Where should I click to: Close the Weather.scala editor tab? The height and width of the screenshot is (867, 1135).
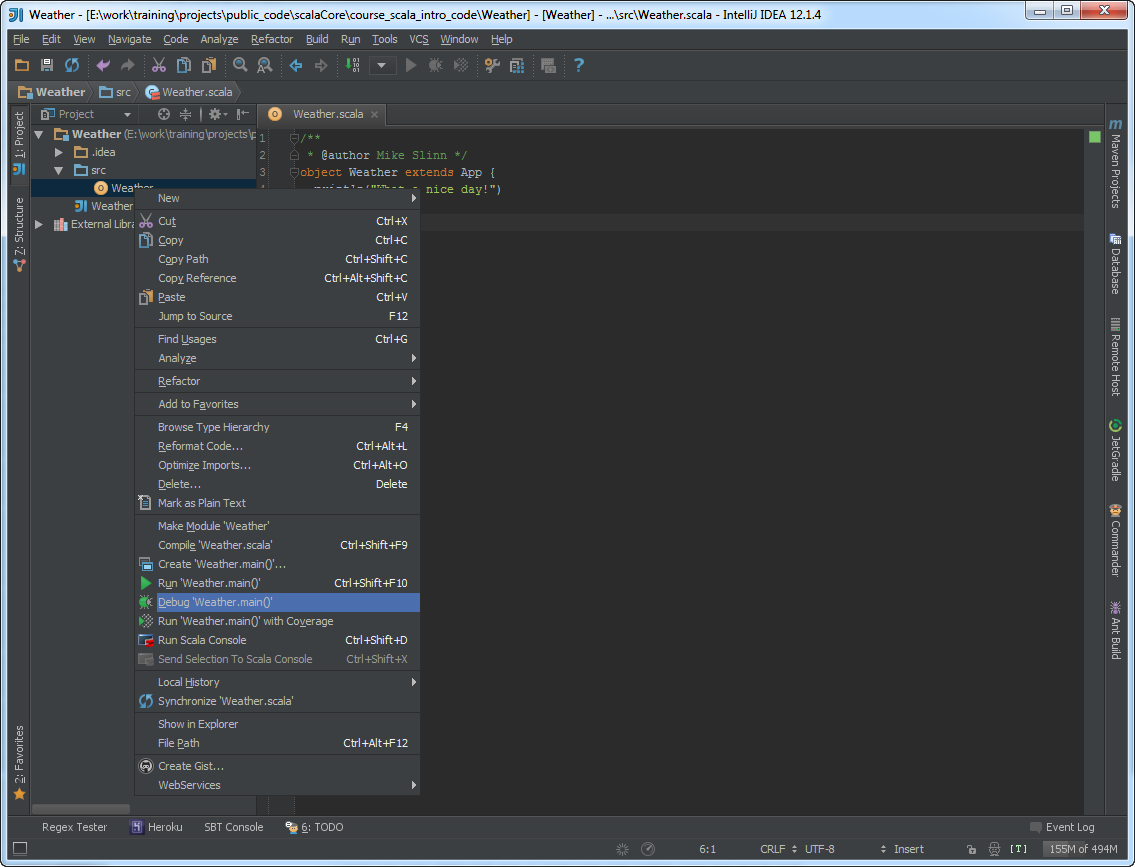coord(374,114)
